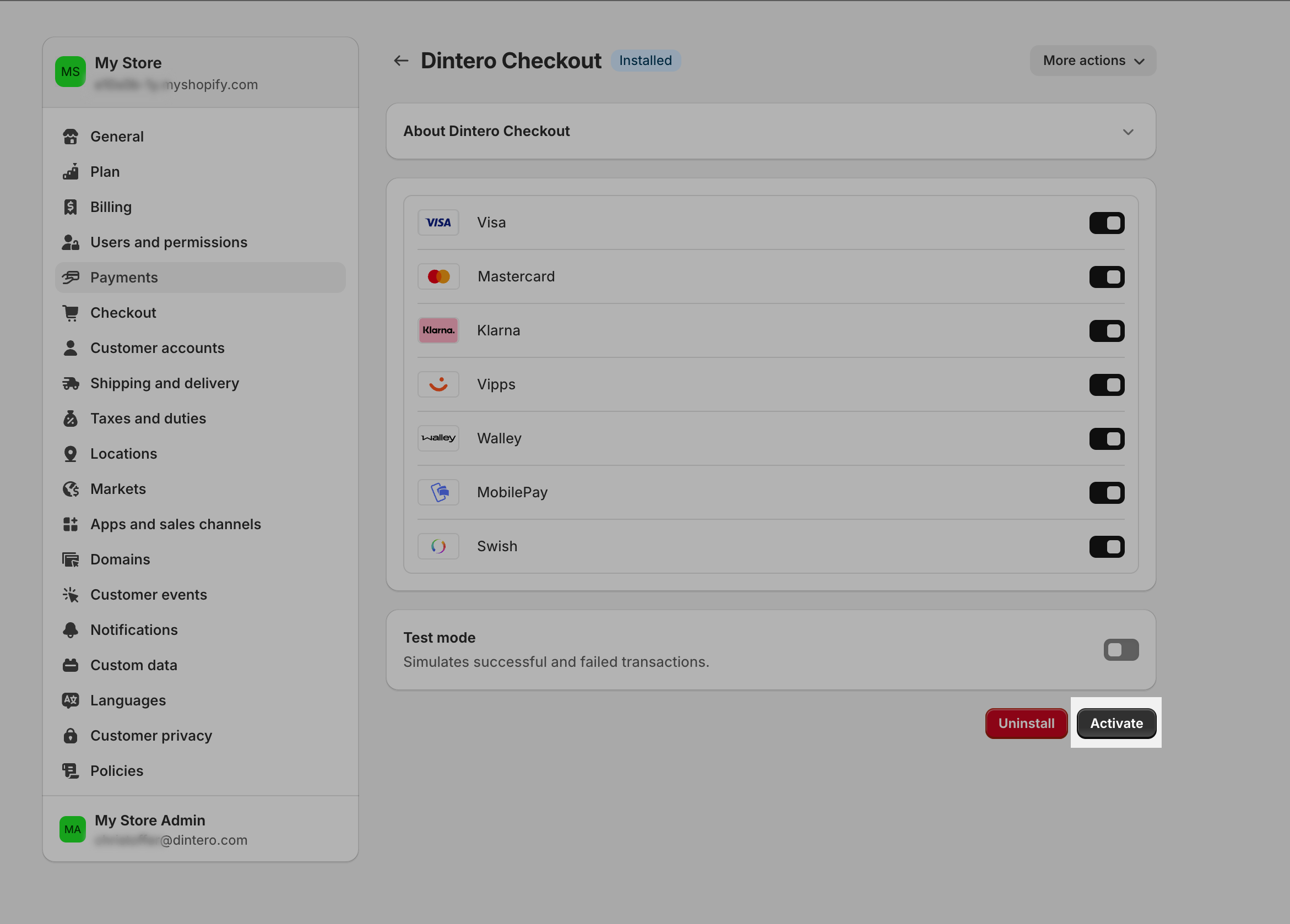Click the Customer privacy lock icon
This screenshot has height=924, width=1290.
(x=71, y=736)
